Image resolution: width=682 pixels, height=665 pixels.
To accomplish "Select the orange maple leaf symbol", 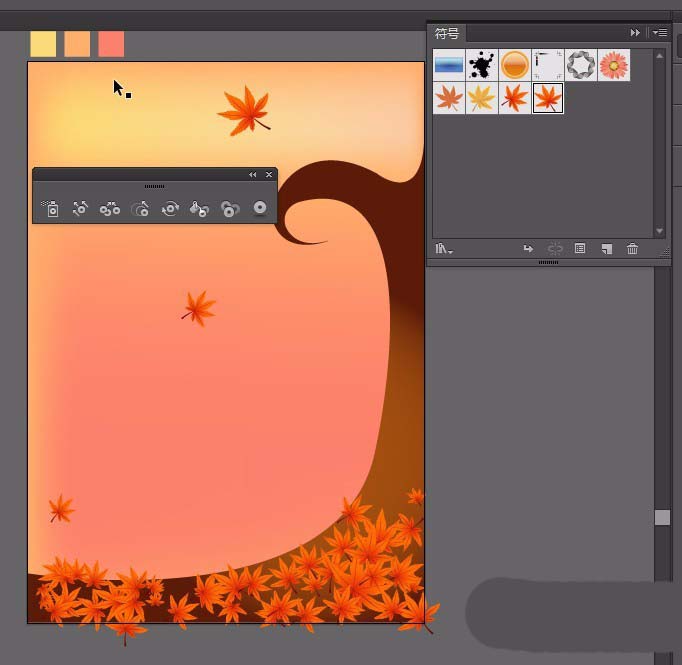I will pyautogui.click(x=515, y=98).
